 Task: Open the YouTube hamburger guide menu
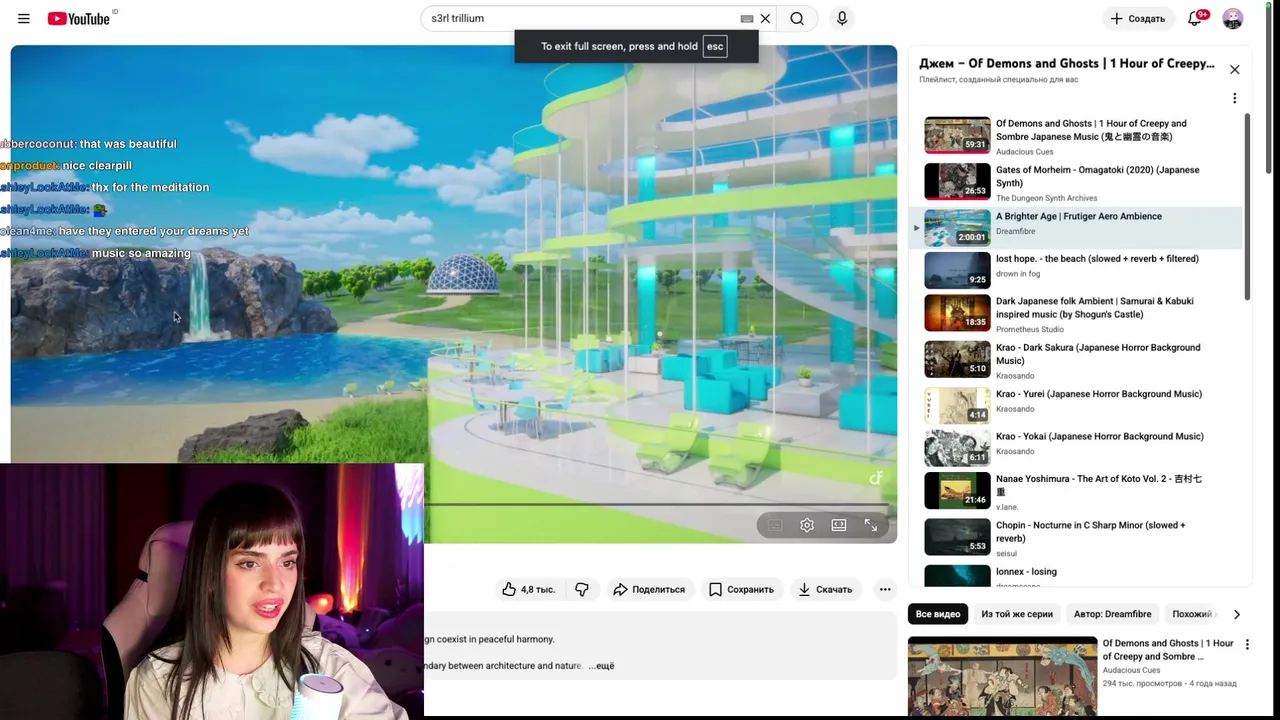click(24, 18)
